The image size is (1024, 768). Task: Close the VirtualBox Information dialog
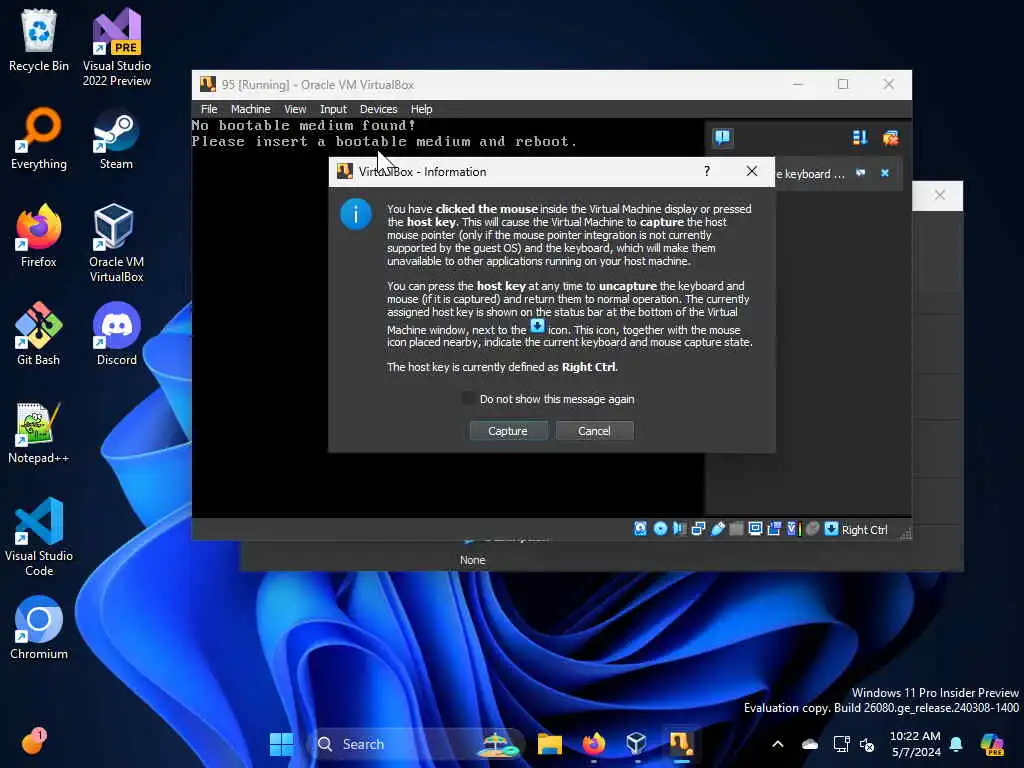click(x=752, y=171)
